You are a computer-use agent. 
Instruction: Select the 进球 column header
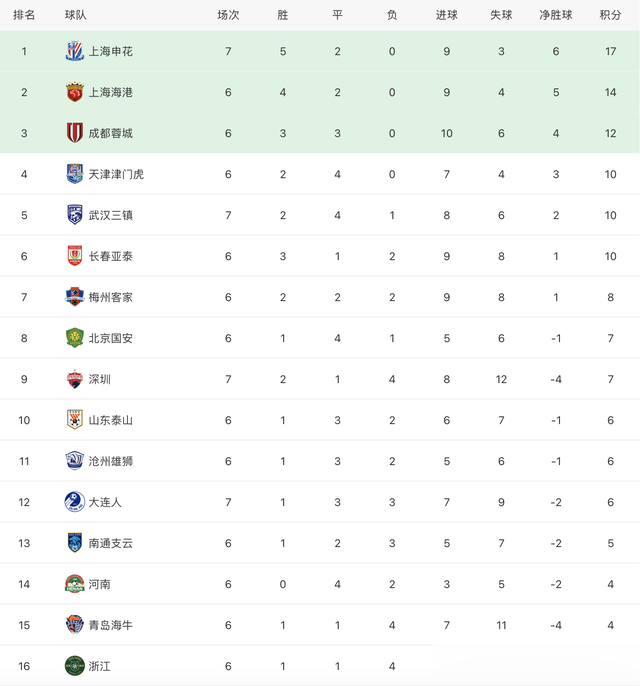click(446, 15)
